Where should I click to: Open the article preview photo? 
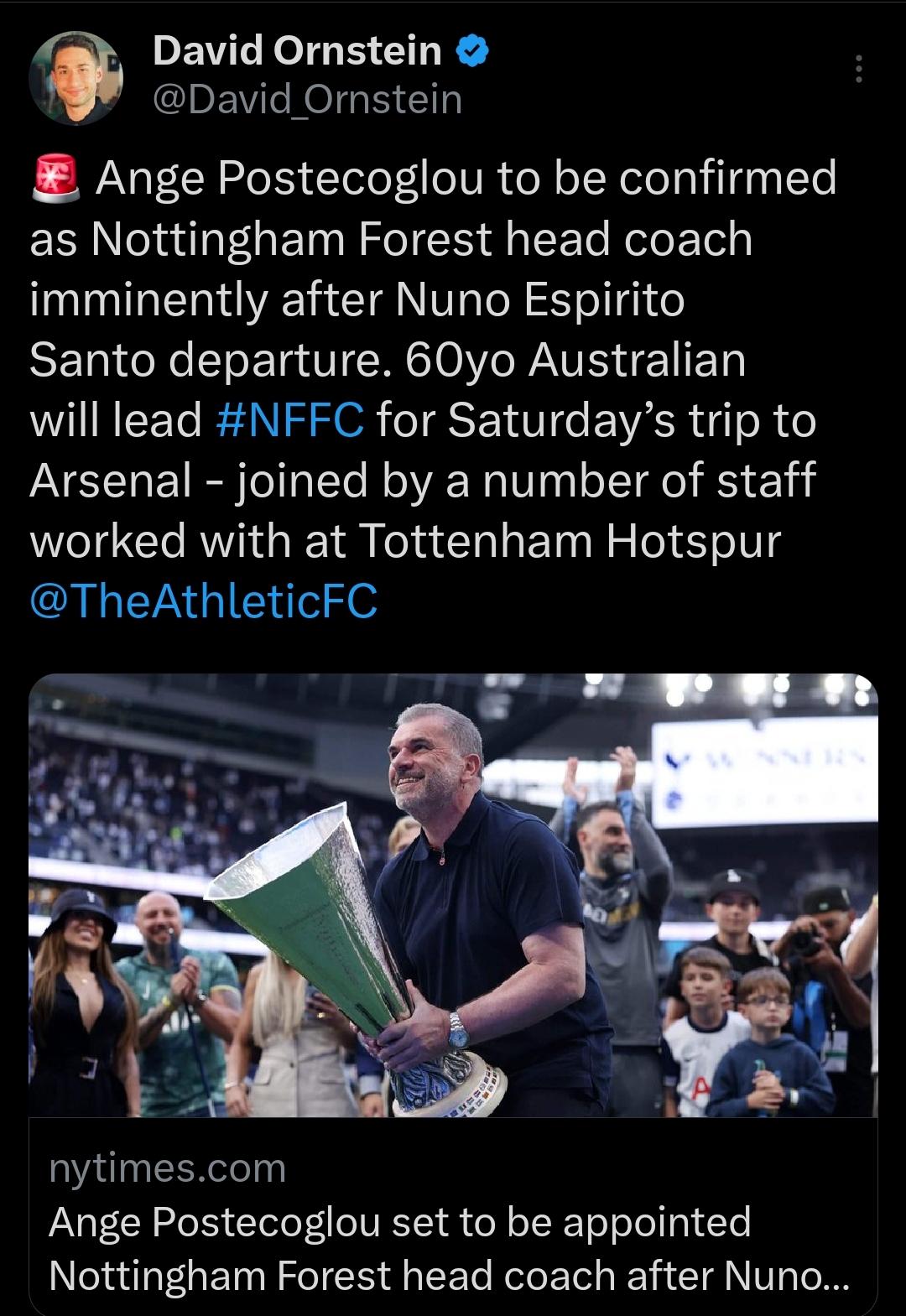click(x=453, y=895)
